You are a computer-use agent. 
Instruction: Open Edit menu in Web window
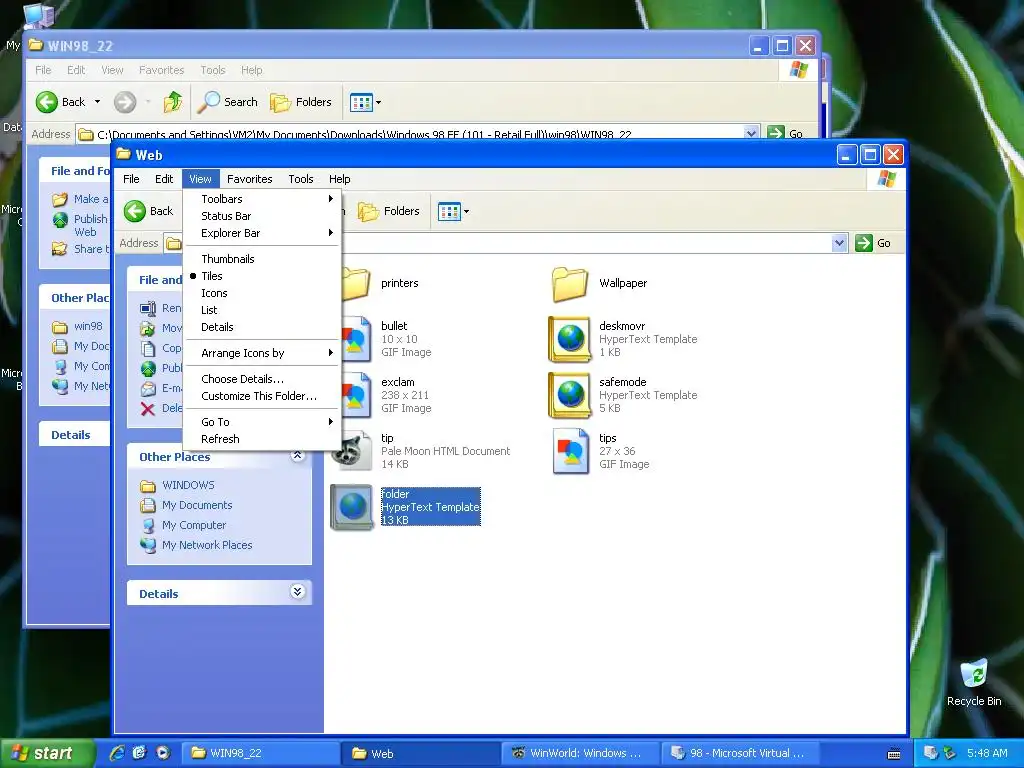[164, 179]
